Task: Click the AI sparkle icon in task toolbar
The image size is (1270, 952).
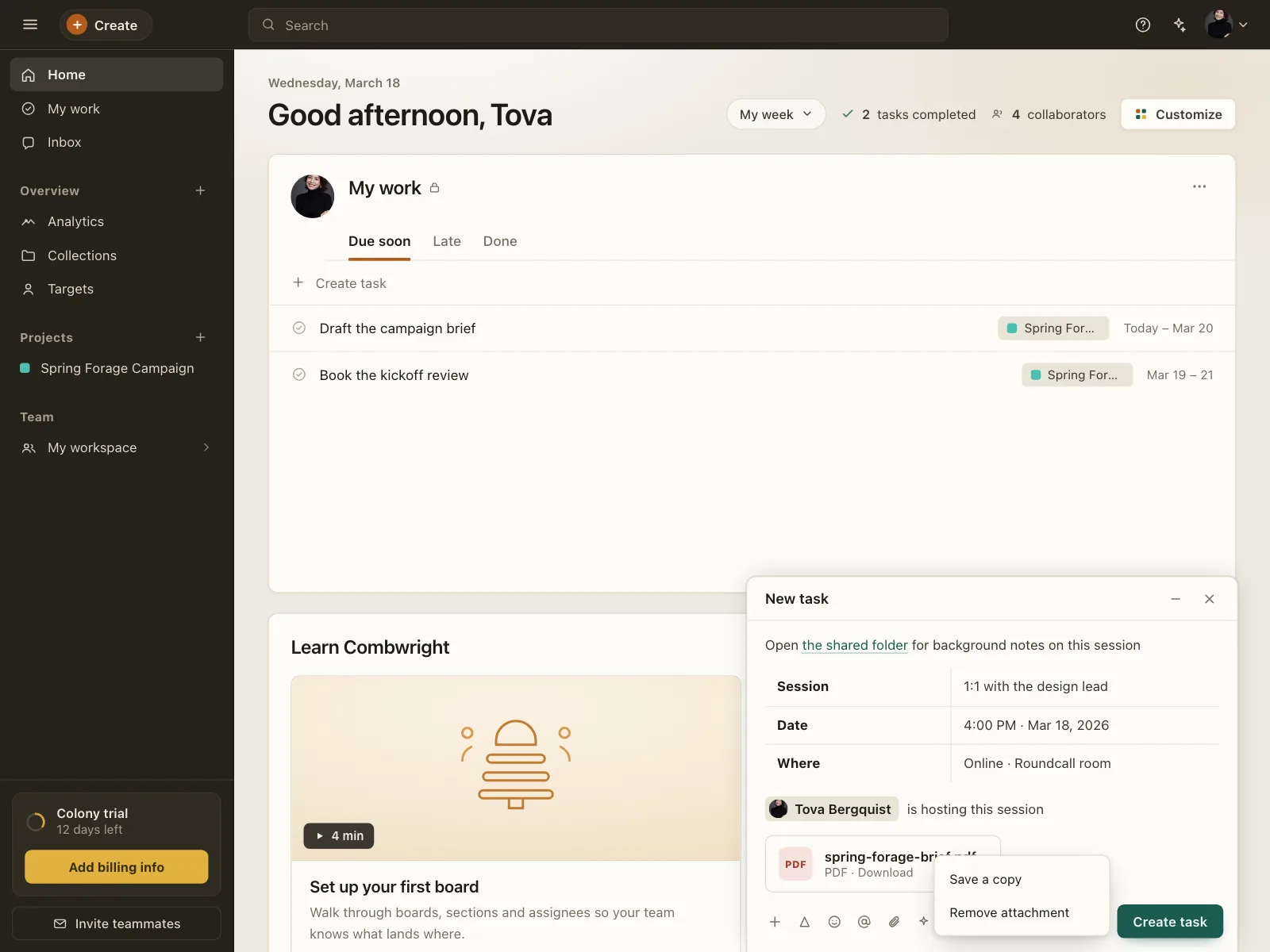Action: tap(923, 921)
